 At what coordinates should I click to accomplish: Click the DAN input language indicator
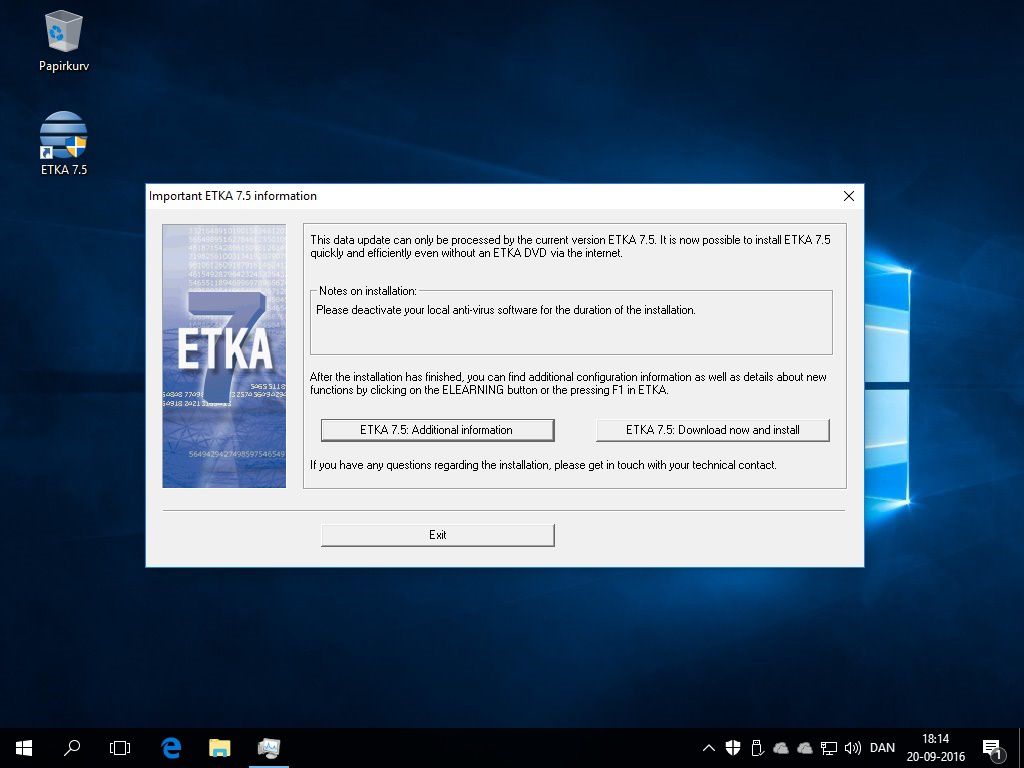pos(882,748)
